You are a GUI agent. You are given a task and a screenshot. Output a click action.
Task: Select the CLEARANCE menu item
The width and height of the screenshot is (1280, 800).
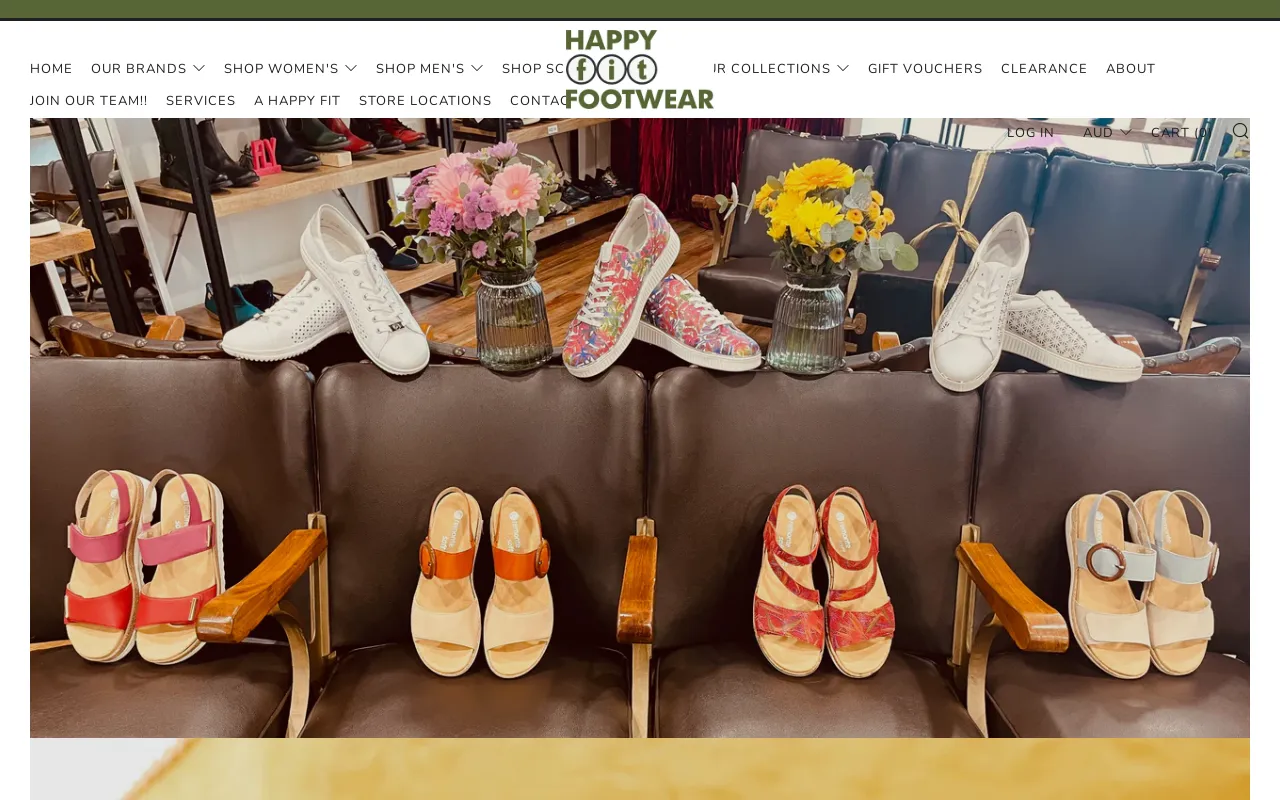coord(1044,68)
